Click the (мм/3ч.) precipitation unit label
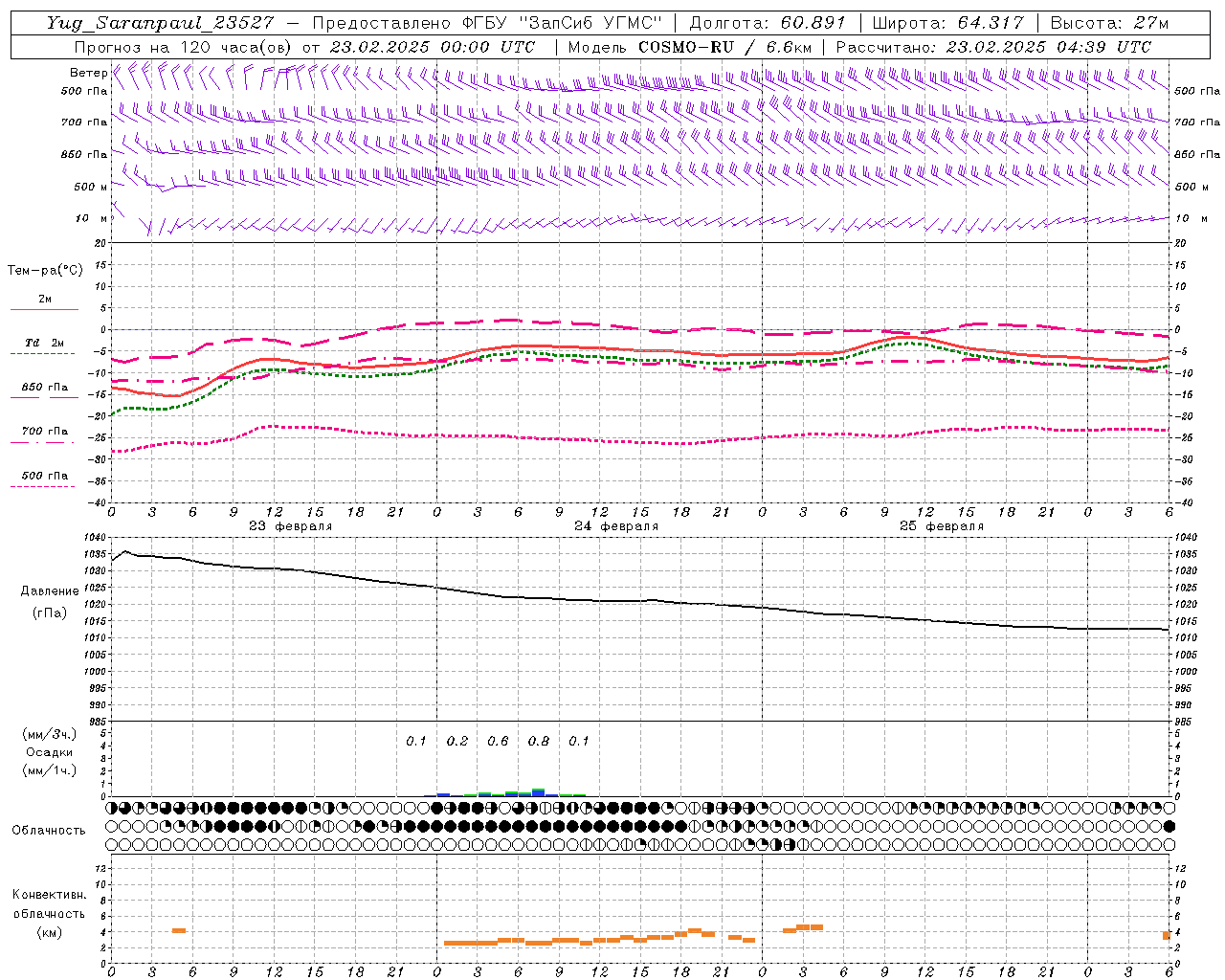The image size is (1225, 980). (49, 734)
